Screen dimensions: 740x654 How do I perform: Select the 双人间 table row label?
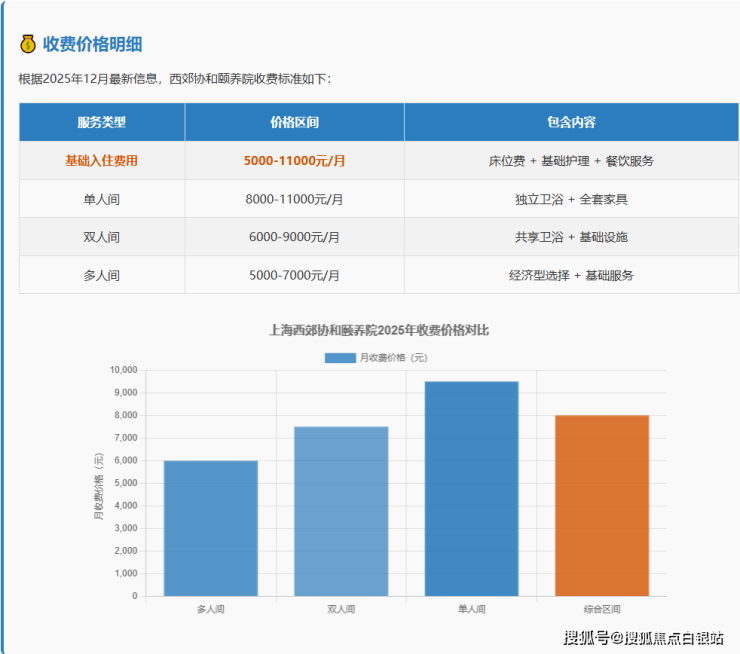pyautogui.click(x=102, y=237)
